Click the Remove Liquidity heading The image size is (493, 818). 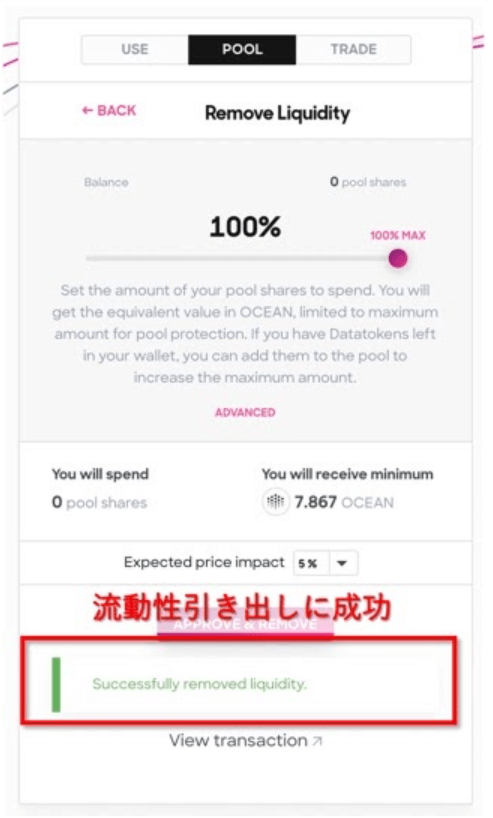(278, 113)
